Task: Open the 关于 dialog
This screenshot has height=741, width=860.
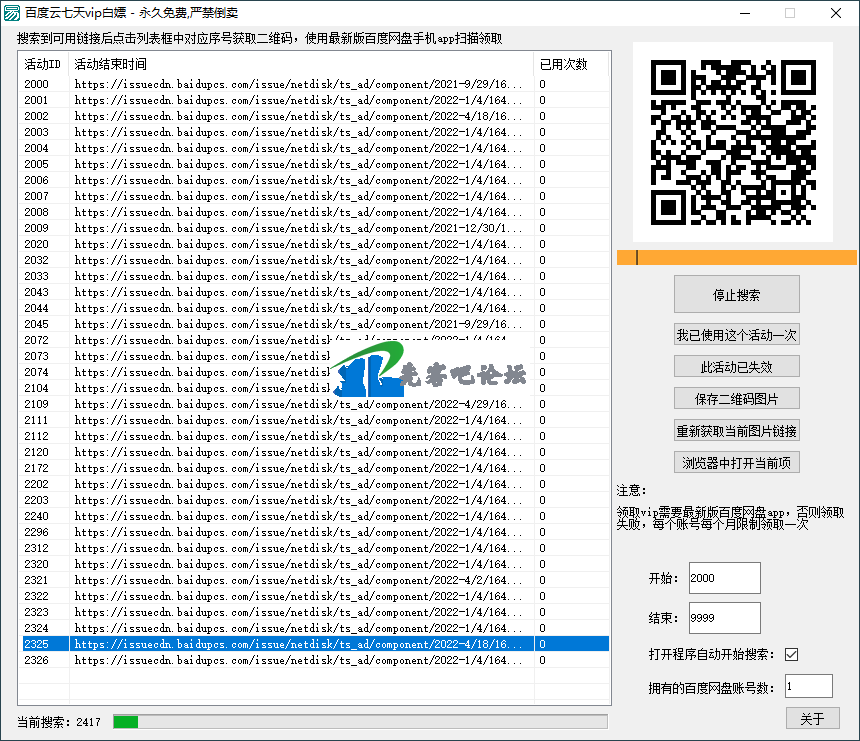Action: 812,718
